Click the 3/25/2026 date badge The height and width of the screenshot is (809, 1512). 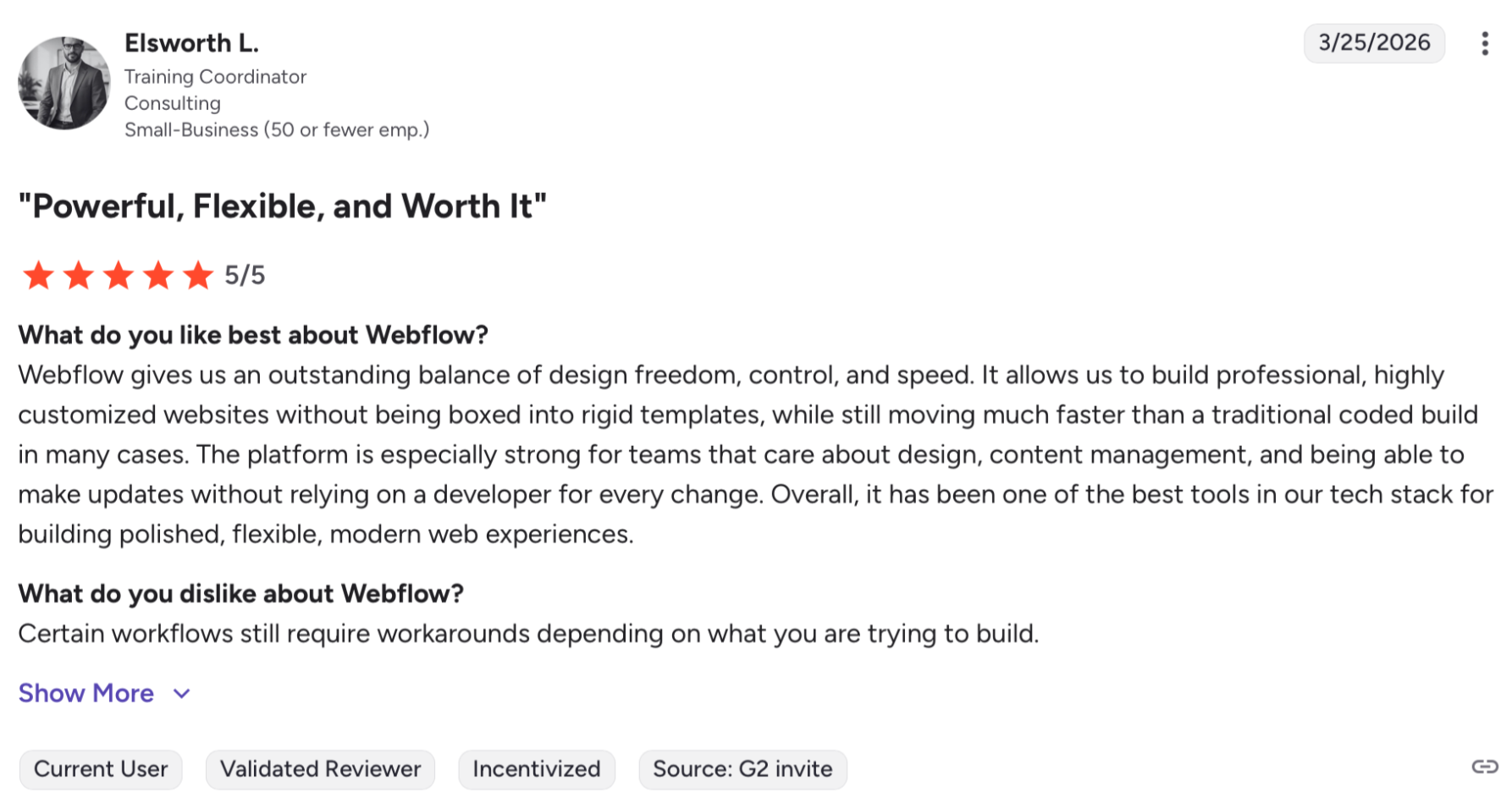coord(1373,43)
